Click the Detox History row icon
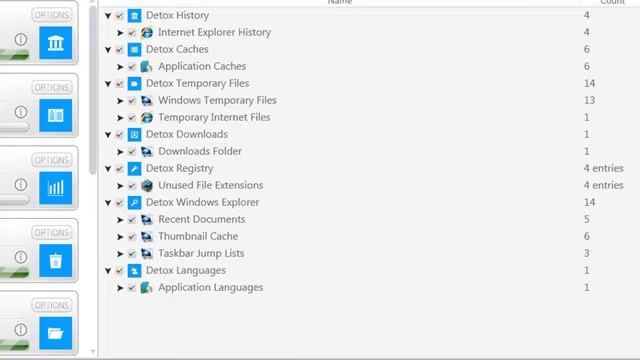Screen dimensions: 640x360 tap(134, 16)
